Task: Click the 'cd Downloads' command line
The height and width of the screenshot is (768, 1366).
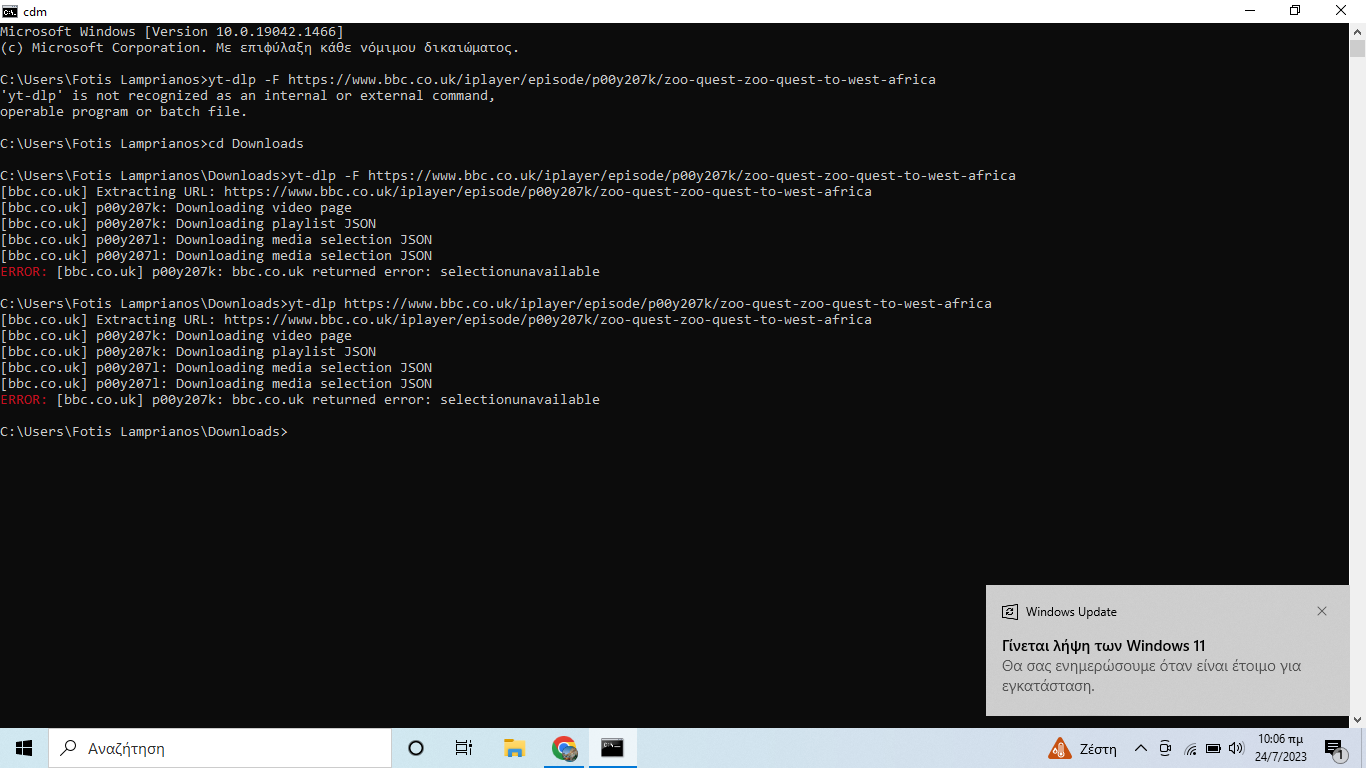Action: pos(152,144)
